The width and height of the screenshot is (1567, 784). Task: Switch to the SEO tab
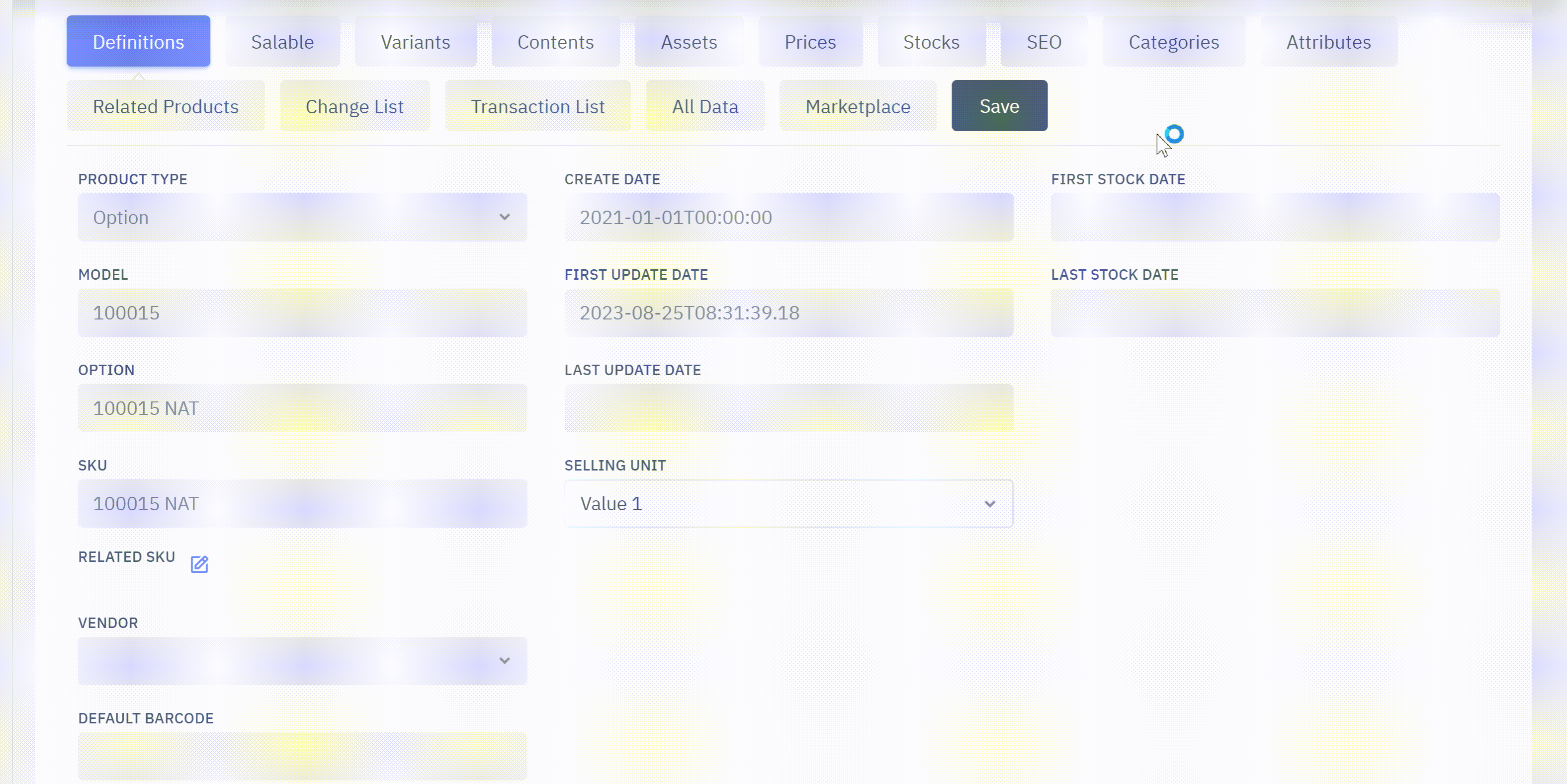[x=1044, y=41]
